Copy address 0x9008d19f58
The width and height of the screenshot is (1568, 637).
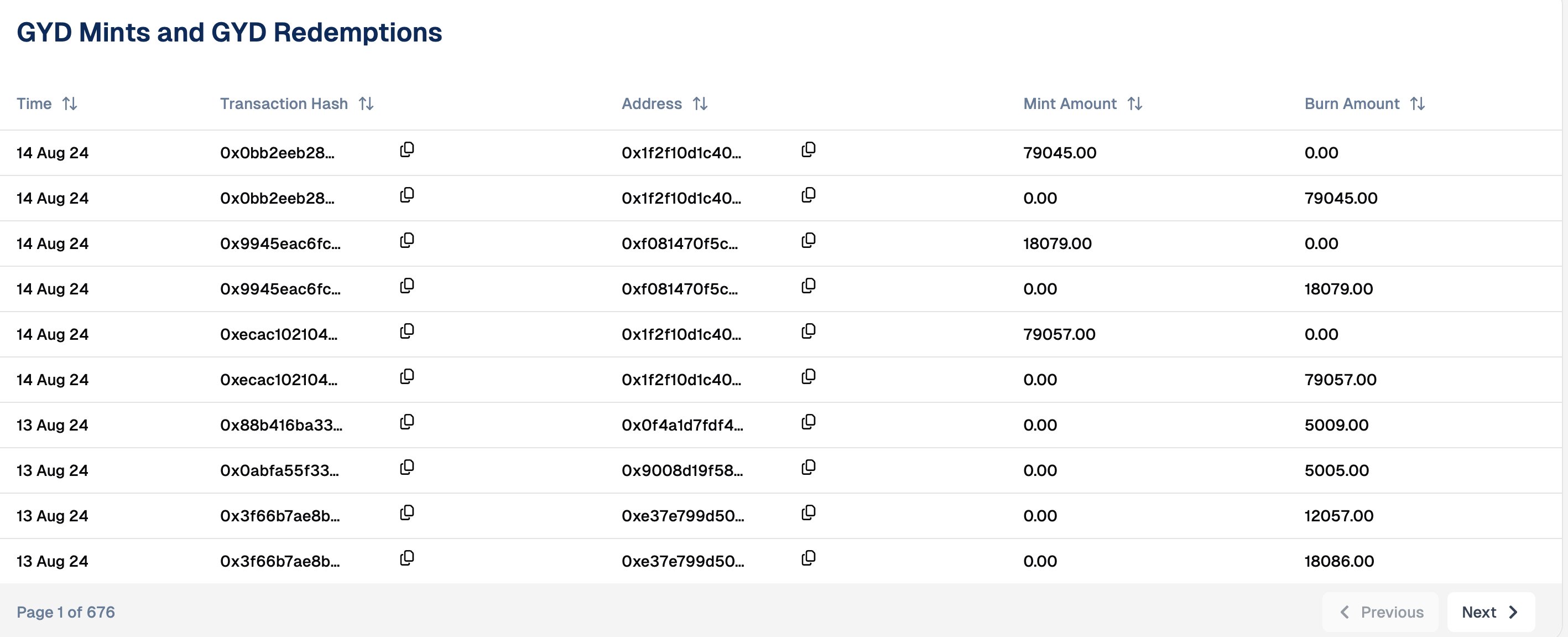(808, 468)
